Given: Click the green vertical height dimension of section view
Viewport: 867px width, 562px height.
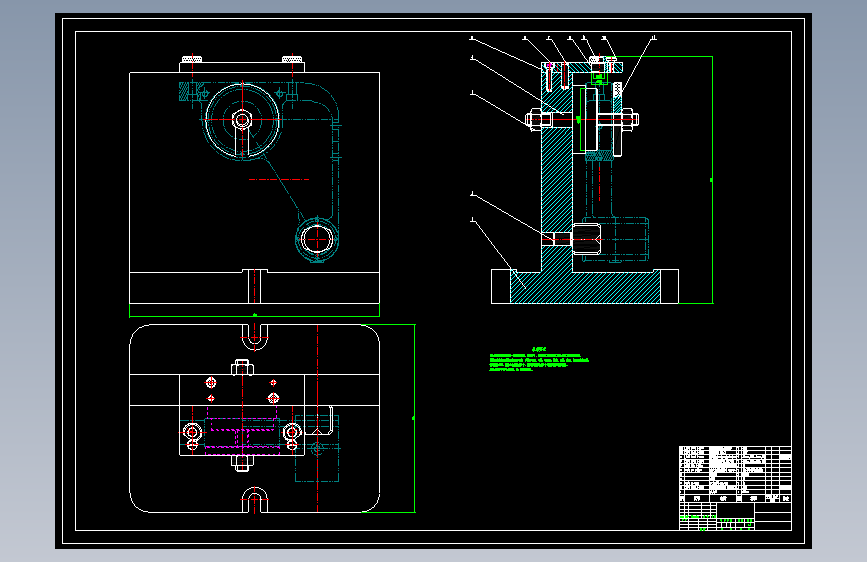Looking at the screenshot, I should pyautogui.click(x=712, y=180).
